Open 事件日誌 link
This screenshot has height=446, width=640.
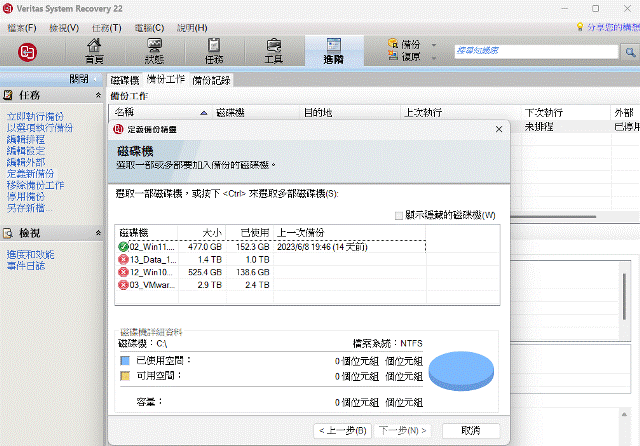[x=26, y=266]
